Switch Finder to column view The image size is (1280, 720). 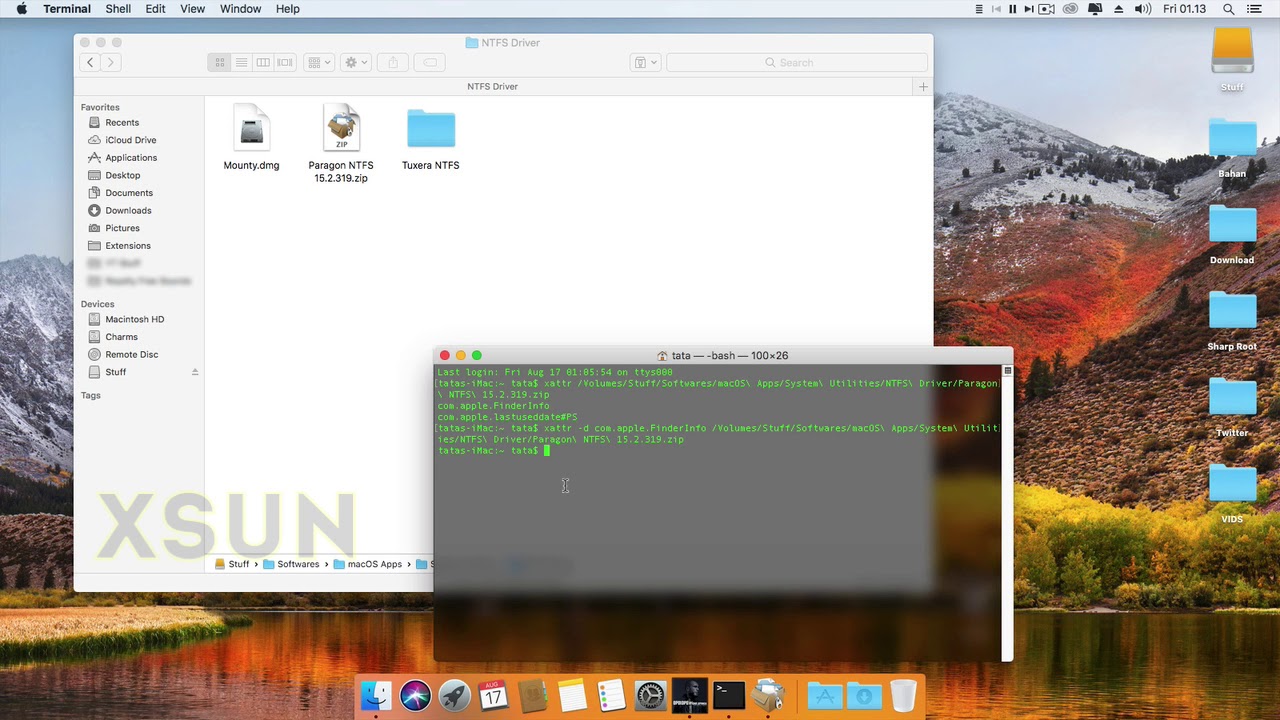(x=263, y=62)
